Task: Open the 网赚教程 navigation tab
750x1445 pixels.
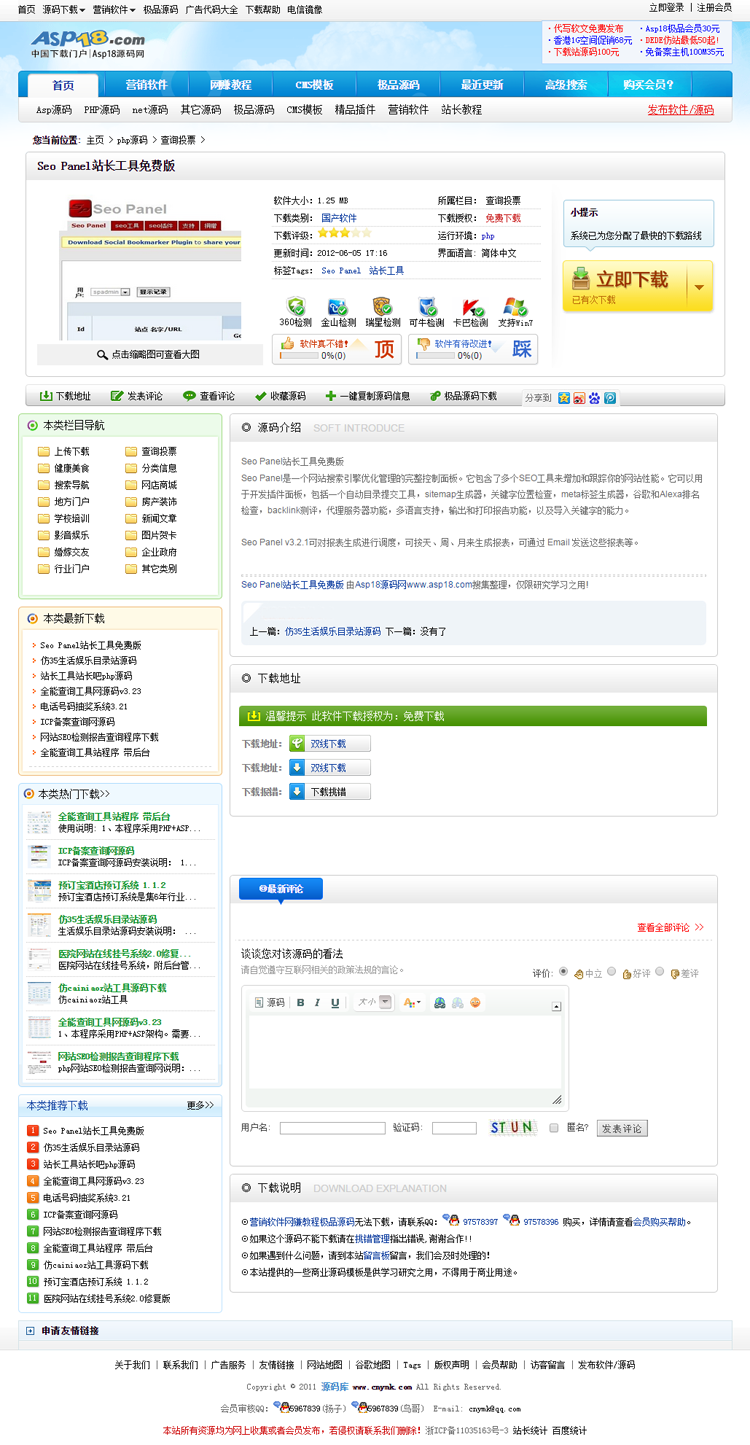Action: (x=230, y=85)
